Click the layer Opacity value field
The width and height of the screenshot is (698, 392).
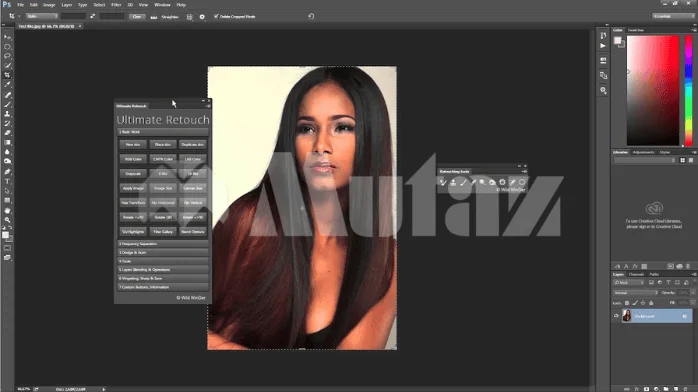pyautogui.click(x=683, y=293)
